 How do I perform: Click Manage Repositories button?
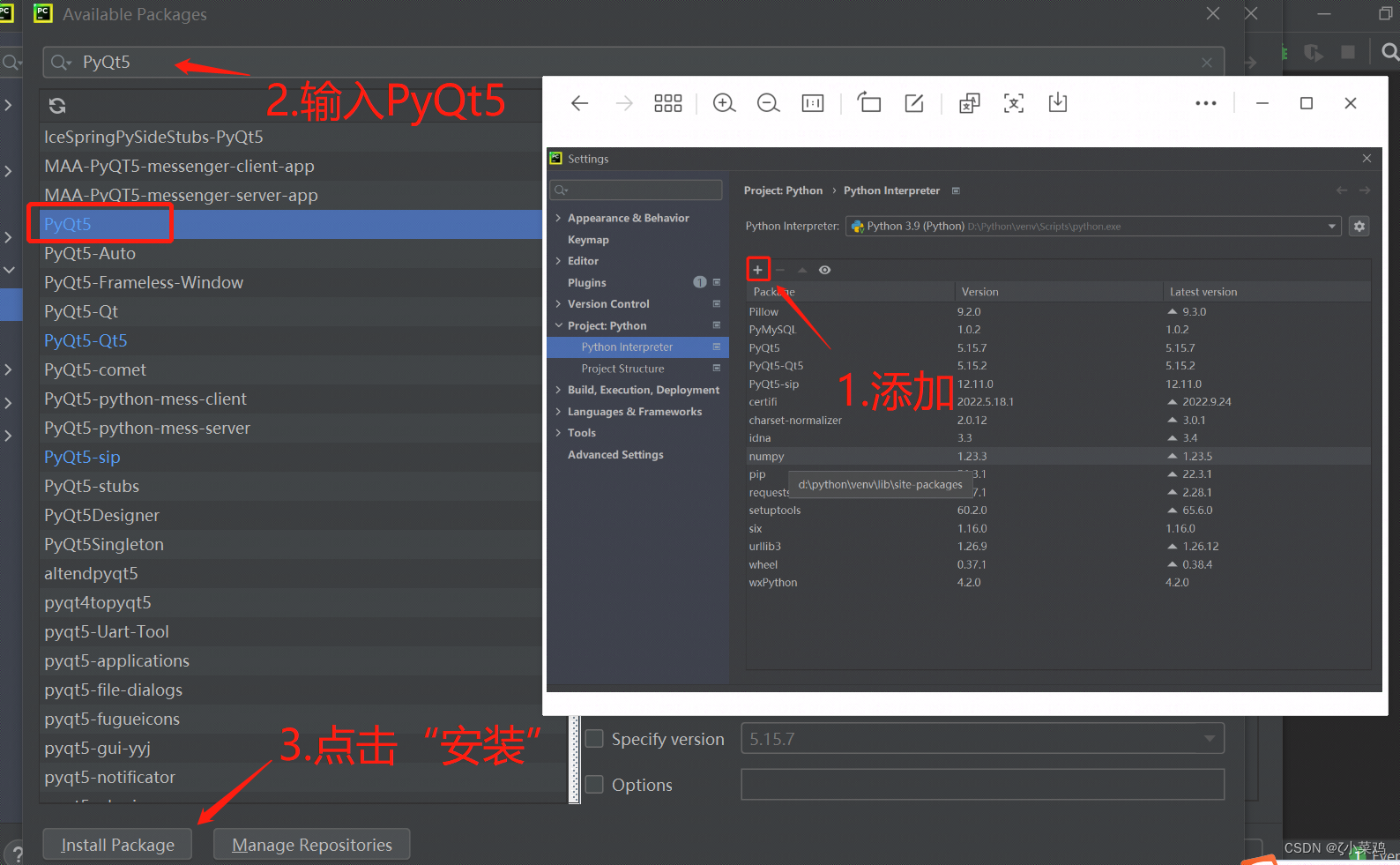[312, 845]
